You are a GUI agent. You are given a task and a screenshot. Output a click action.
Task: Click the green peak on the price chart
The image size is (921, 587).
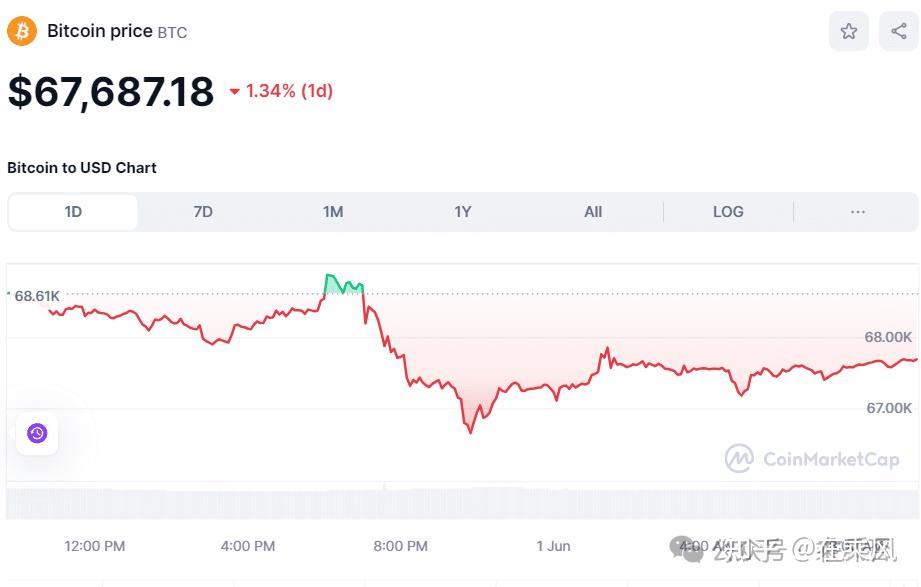click(343, 283)
